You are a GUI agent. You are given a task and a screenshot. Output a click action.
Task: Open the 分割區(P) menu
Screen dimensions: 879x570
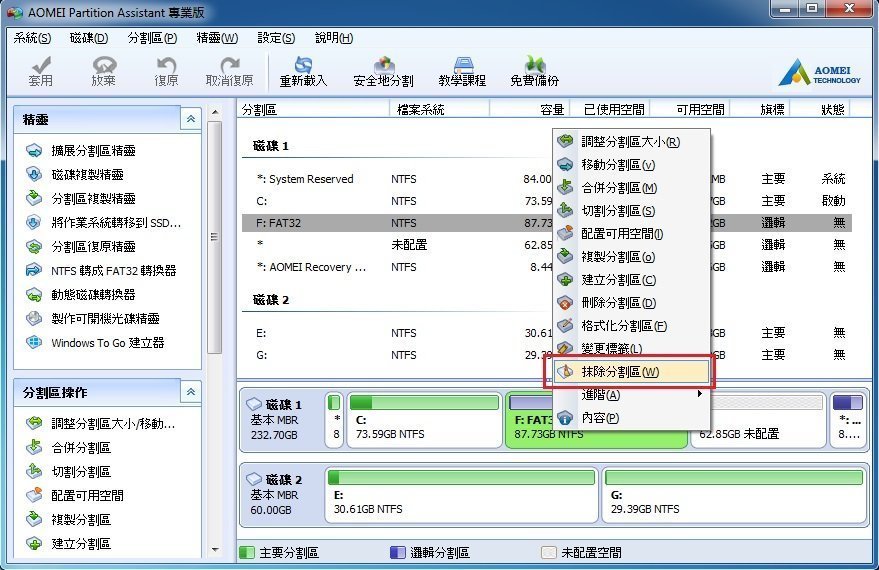pos(152,38)
